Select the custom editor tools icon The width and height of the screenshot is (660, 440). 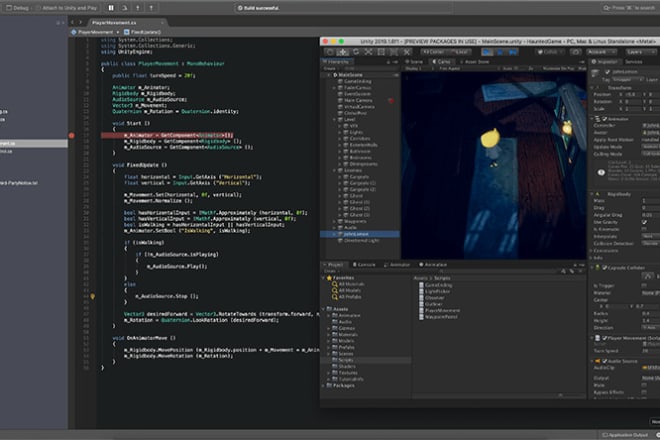point(407,52)
